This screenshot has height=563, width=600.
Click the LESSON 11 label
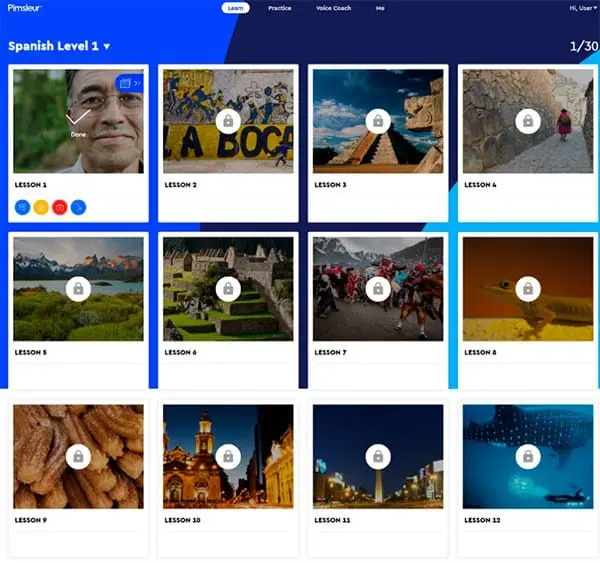coord(333,520)
